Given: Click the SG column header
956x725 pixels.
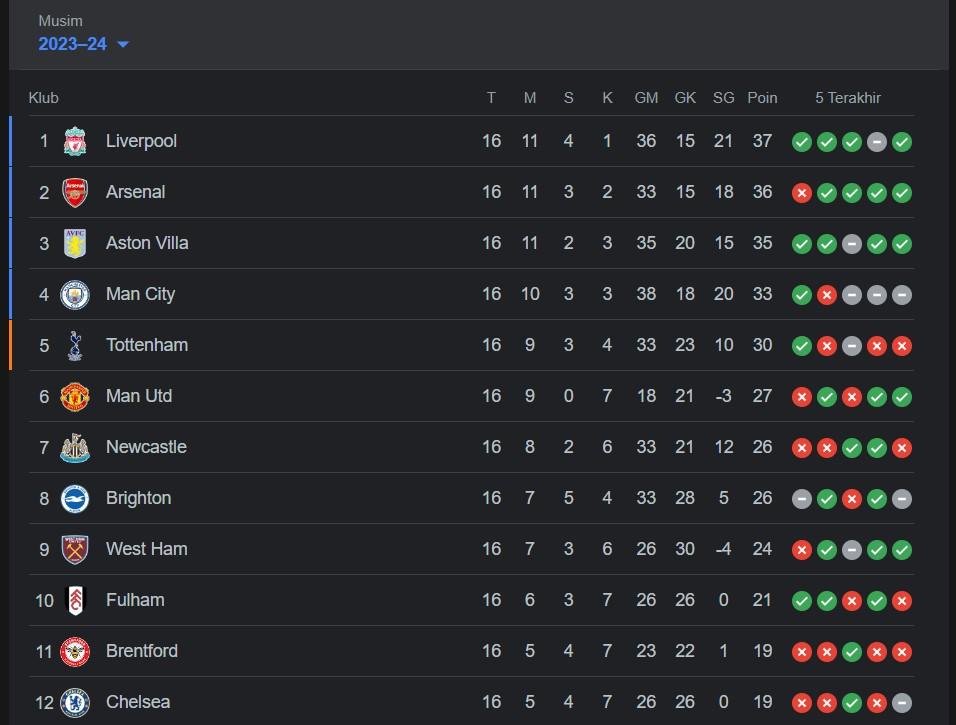Looking at the screenshot, I should tap(724, 97).
